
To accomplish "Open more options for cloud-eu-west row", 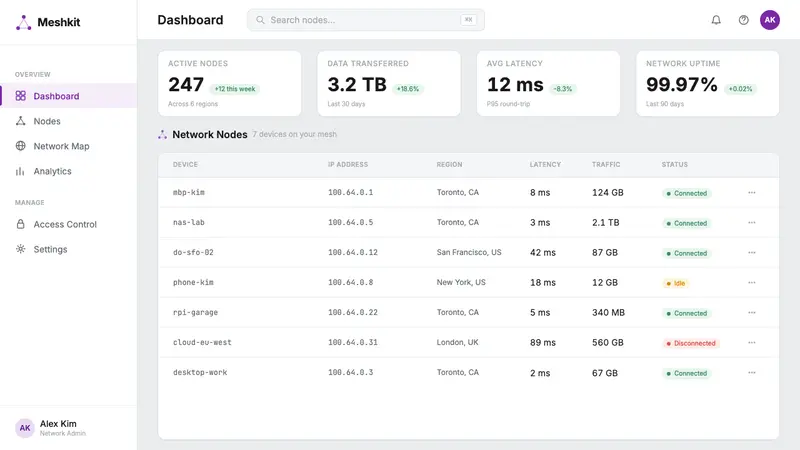I will click(x=752, y=343).
